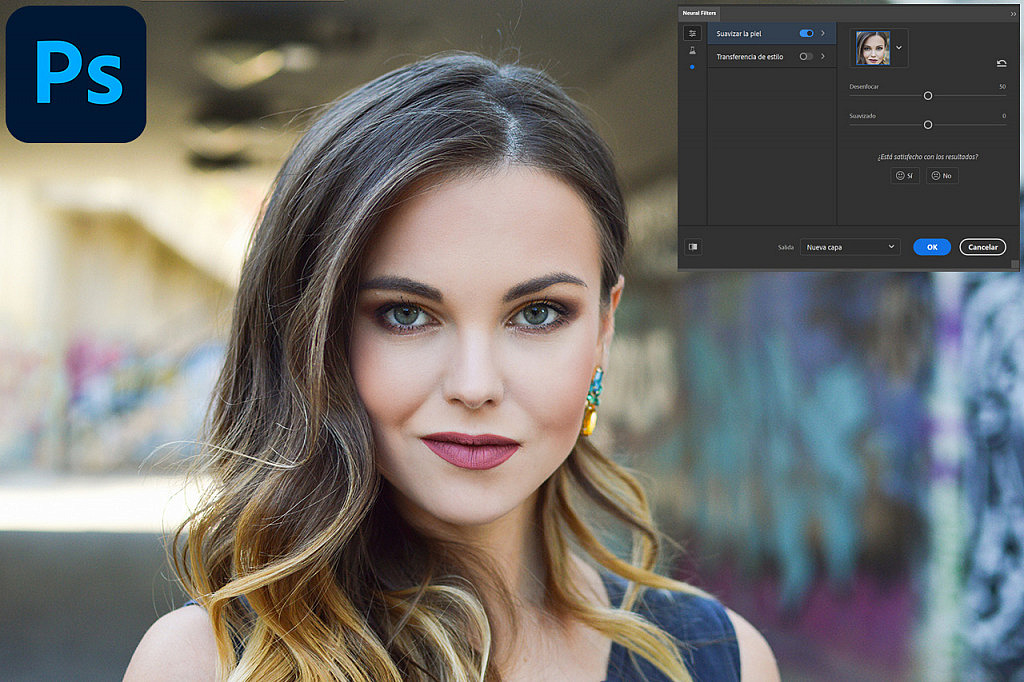The image size is (1024, 682).
Task: Open the Beta filters section icon
Action: pos(692,49)
